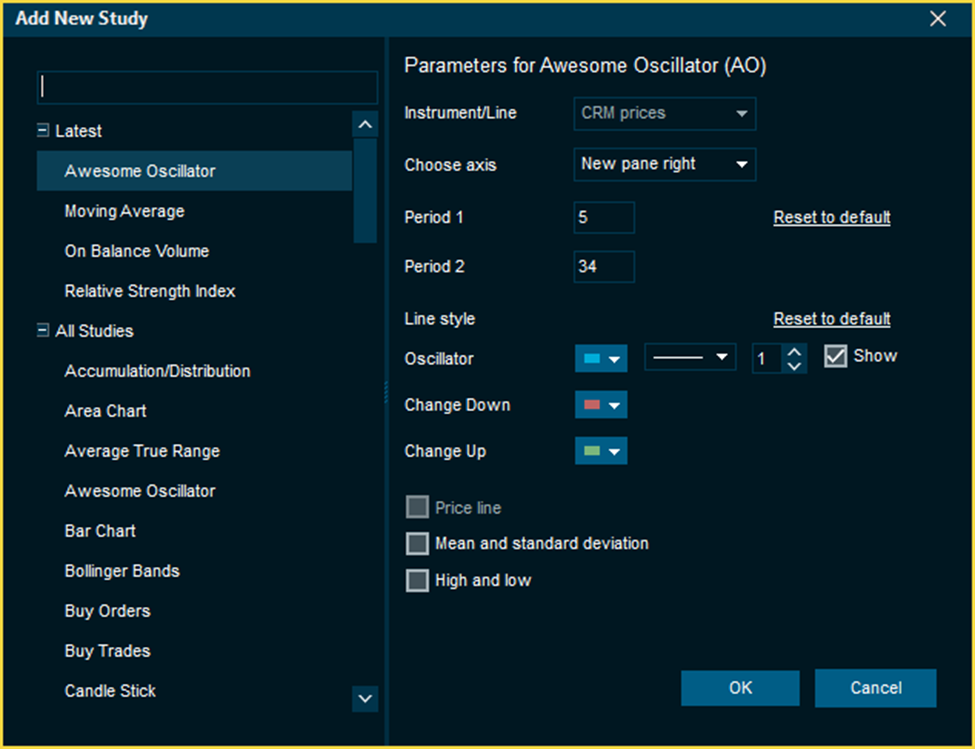Open the Instrument/Line CRM prices dropdown

pos(664,114)
